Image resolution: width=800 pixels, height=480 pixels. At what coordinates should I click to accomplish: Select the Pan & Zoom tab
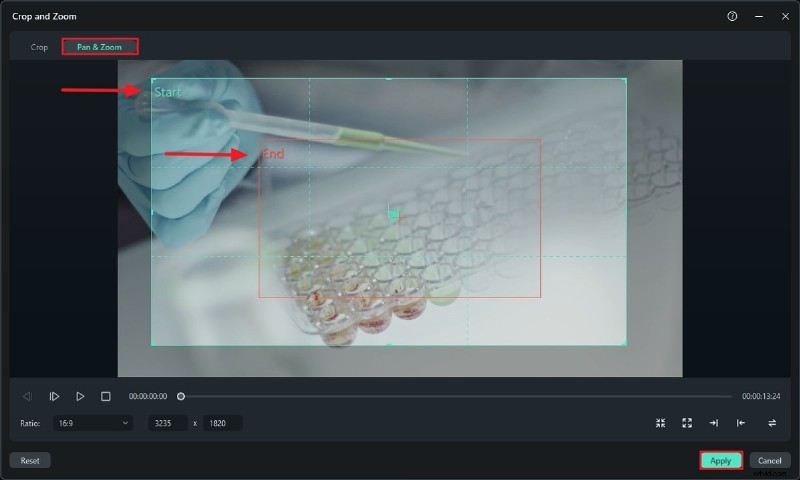99,47
